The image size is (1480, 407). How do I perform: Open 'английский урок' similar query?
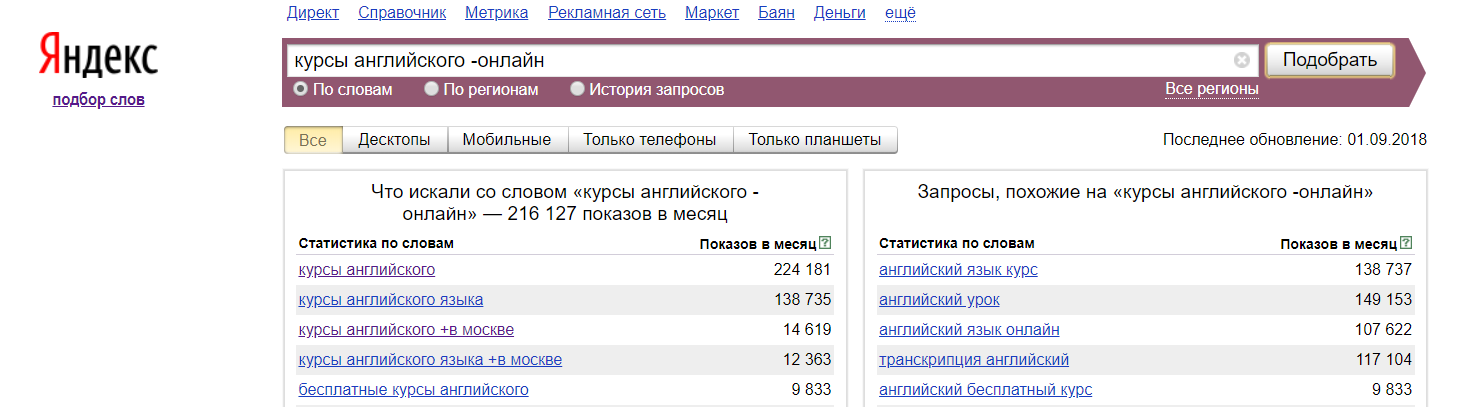coord(939,300)
